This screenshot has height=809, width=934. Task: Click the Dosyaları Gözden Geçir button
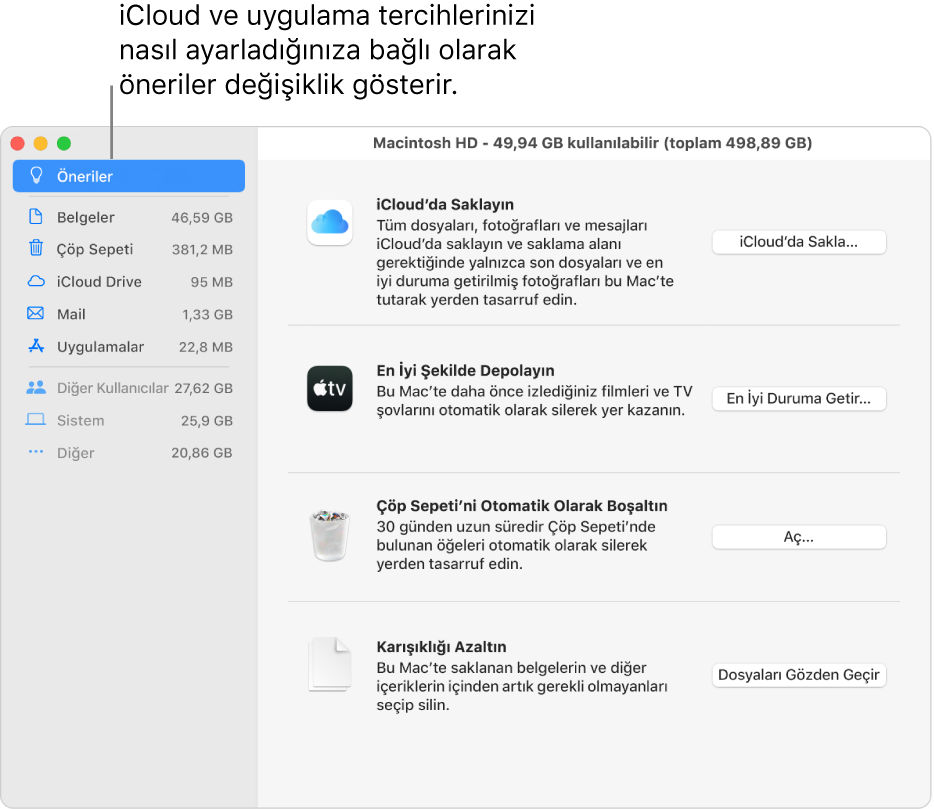click(799, 675)
